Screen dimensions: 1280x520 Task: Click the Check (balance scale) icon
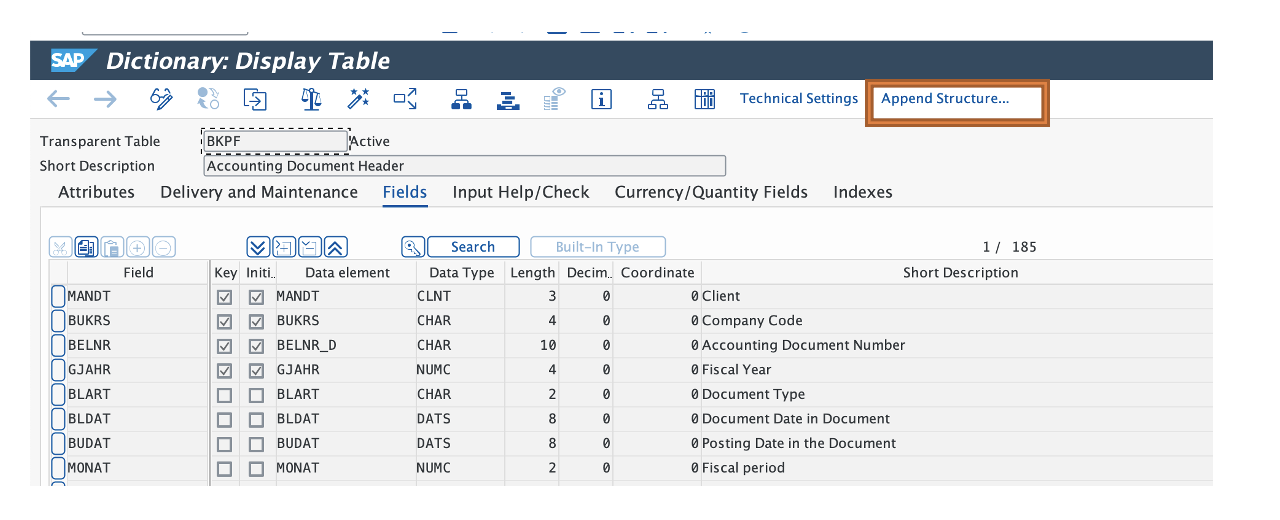point(311,99)
